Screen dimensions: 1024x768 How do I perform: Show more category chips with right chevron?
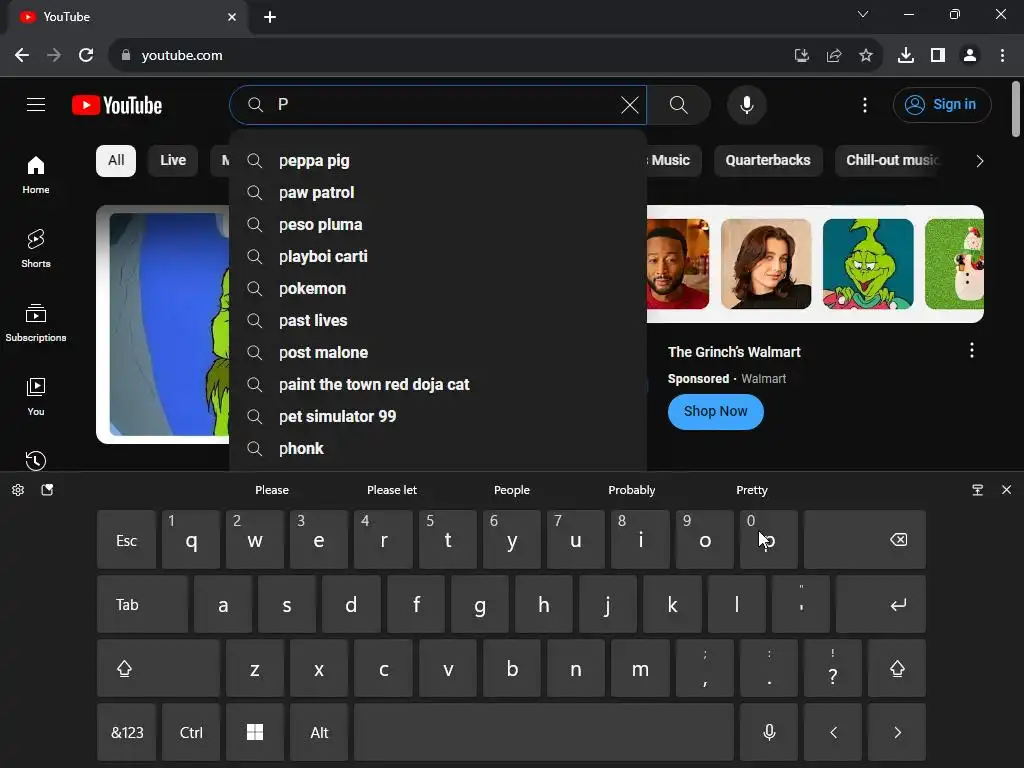tap(979, 161)
